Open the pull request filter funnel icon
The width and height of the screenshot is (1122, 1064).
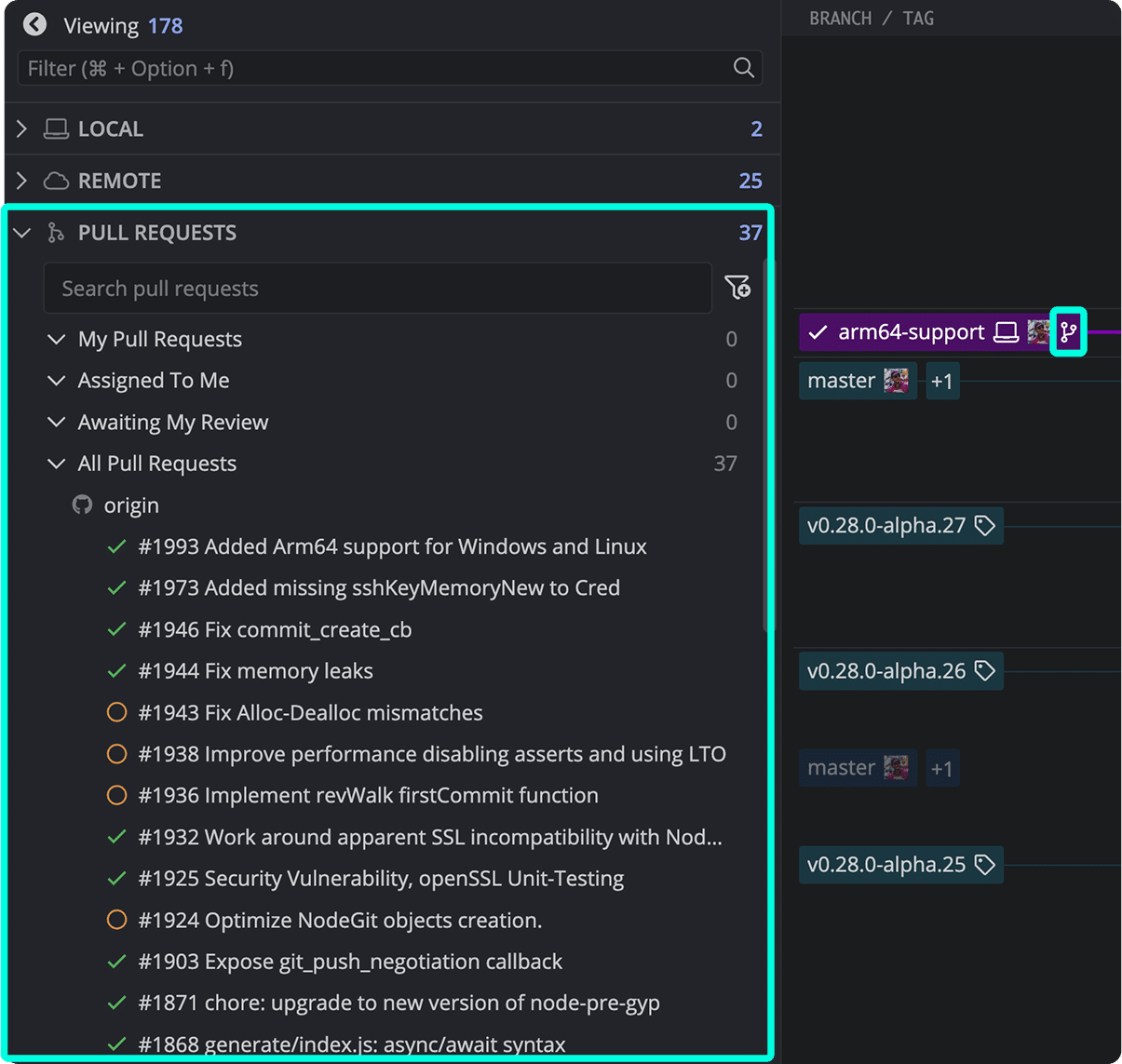(737, 288)
